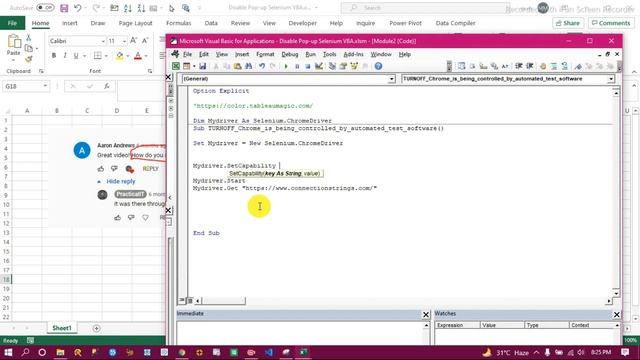Open the Calibri font name dropdown
The width and height of the screenshot is (640, 360).
(103, 41)
